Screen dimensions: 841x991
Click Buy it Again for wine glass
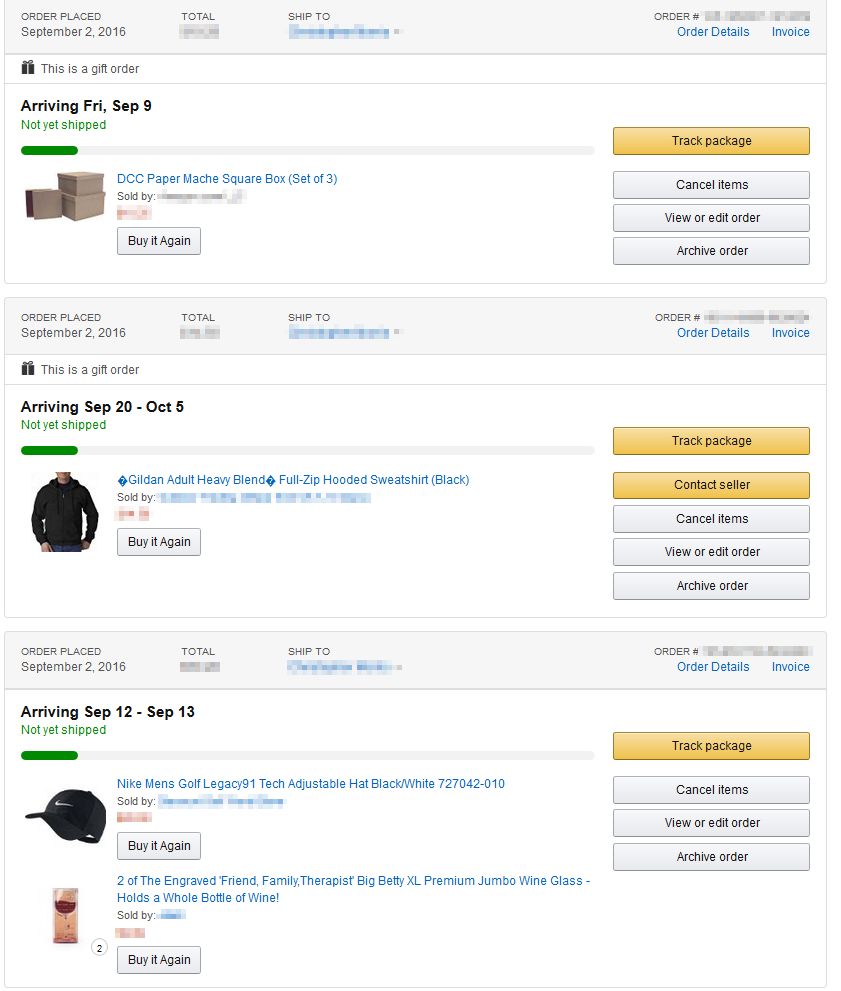coord(159,960)
